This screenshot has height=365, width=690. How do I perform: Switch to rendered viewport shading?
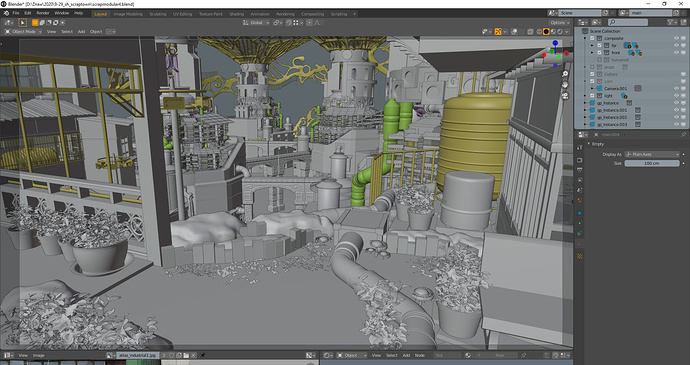[559, 31]
